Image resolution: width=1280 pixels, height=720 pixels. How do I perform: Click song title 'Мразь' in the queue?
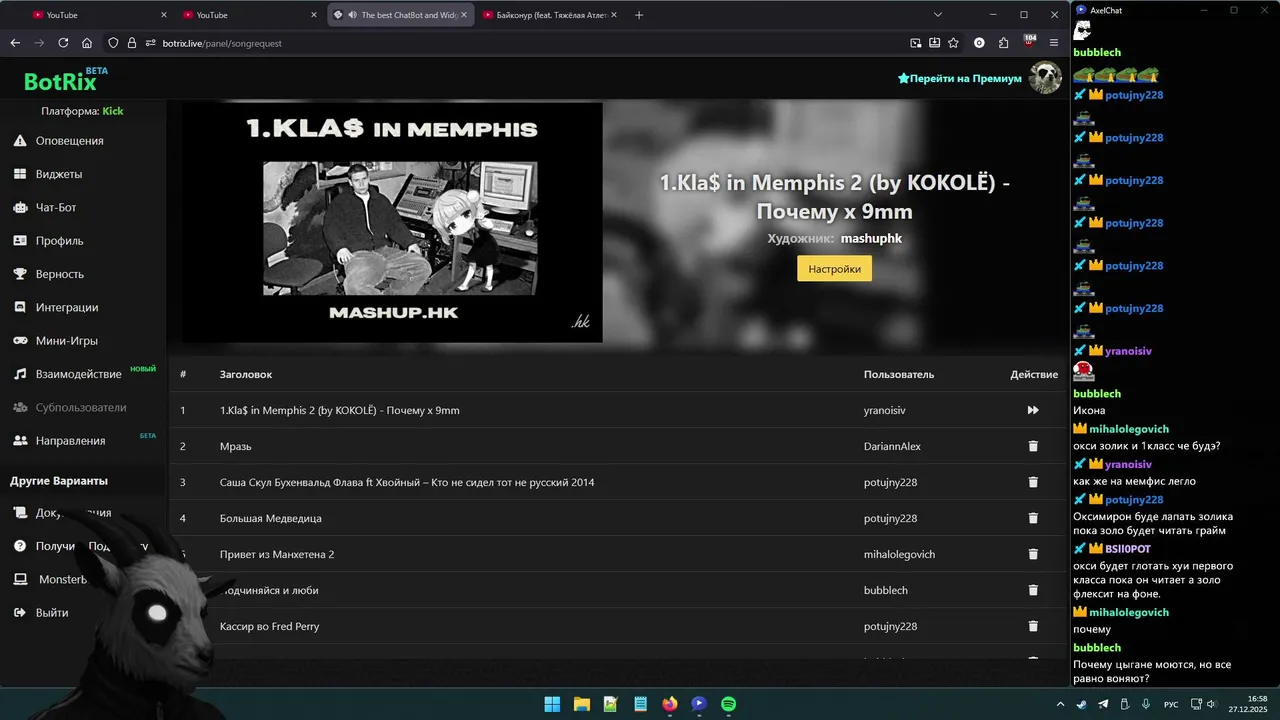235,446
